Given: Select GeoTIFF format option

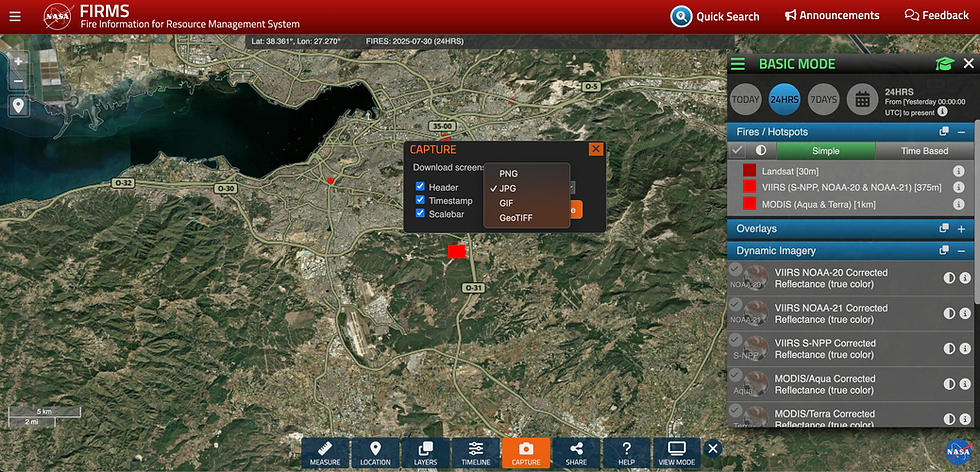Looking at the screenshot, I should 527,218.
